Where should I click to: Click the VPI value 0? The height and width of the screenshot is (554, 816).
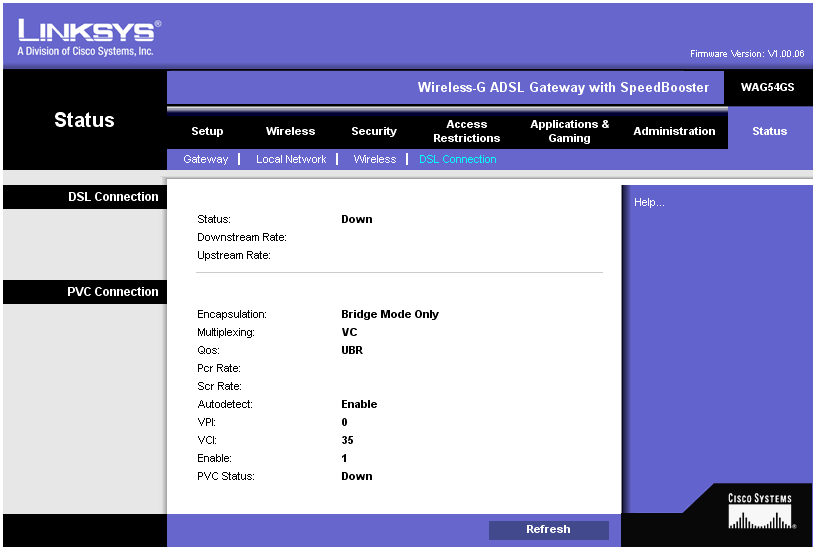(344, 422)
